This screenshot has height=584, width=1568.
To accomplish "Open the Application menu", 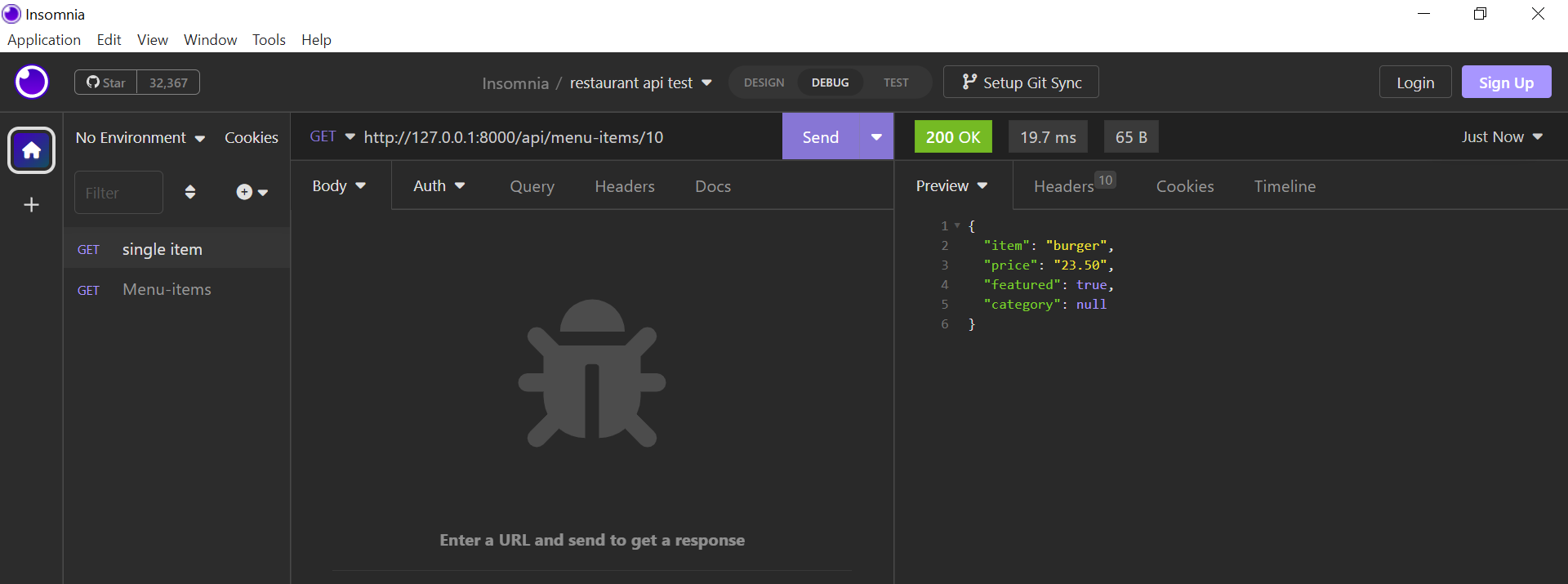I will pos(44,39).
